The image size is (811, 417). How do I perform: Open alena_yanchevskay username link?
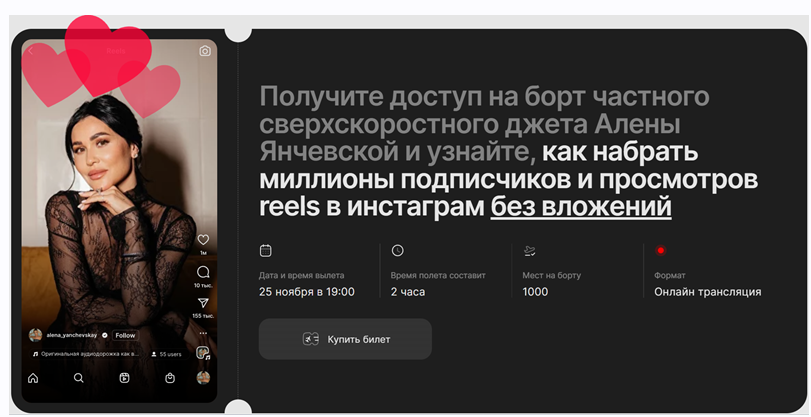tap(75, 335)
